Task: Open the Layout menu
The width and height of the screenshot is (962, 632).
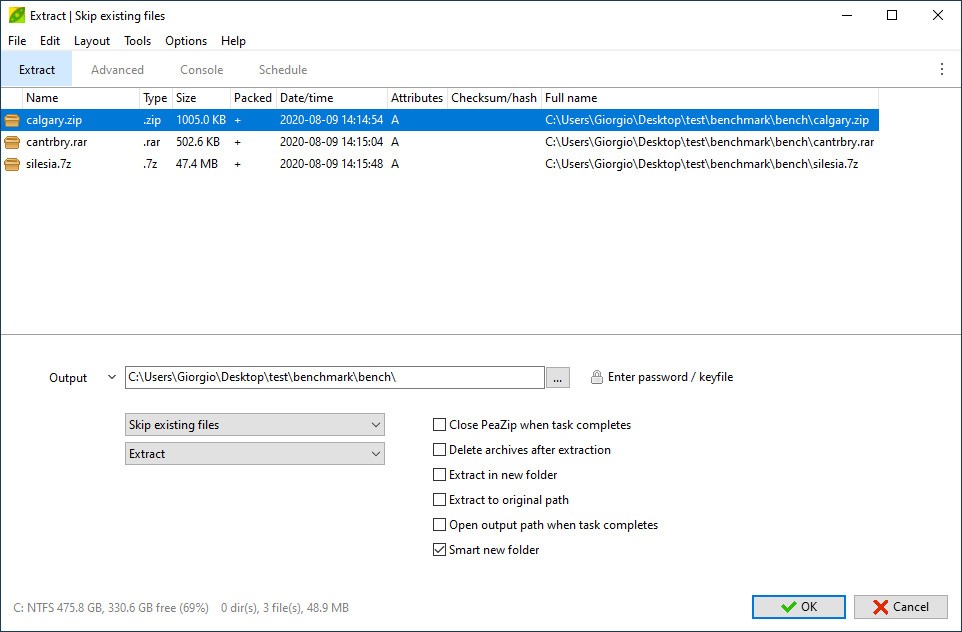Action: (x=92, y=40)
